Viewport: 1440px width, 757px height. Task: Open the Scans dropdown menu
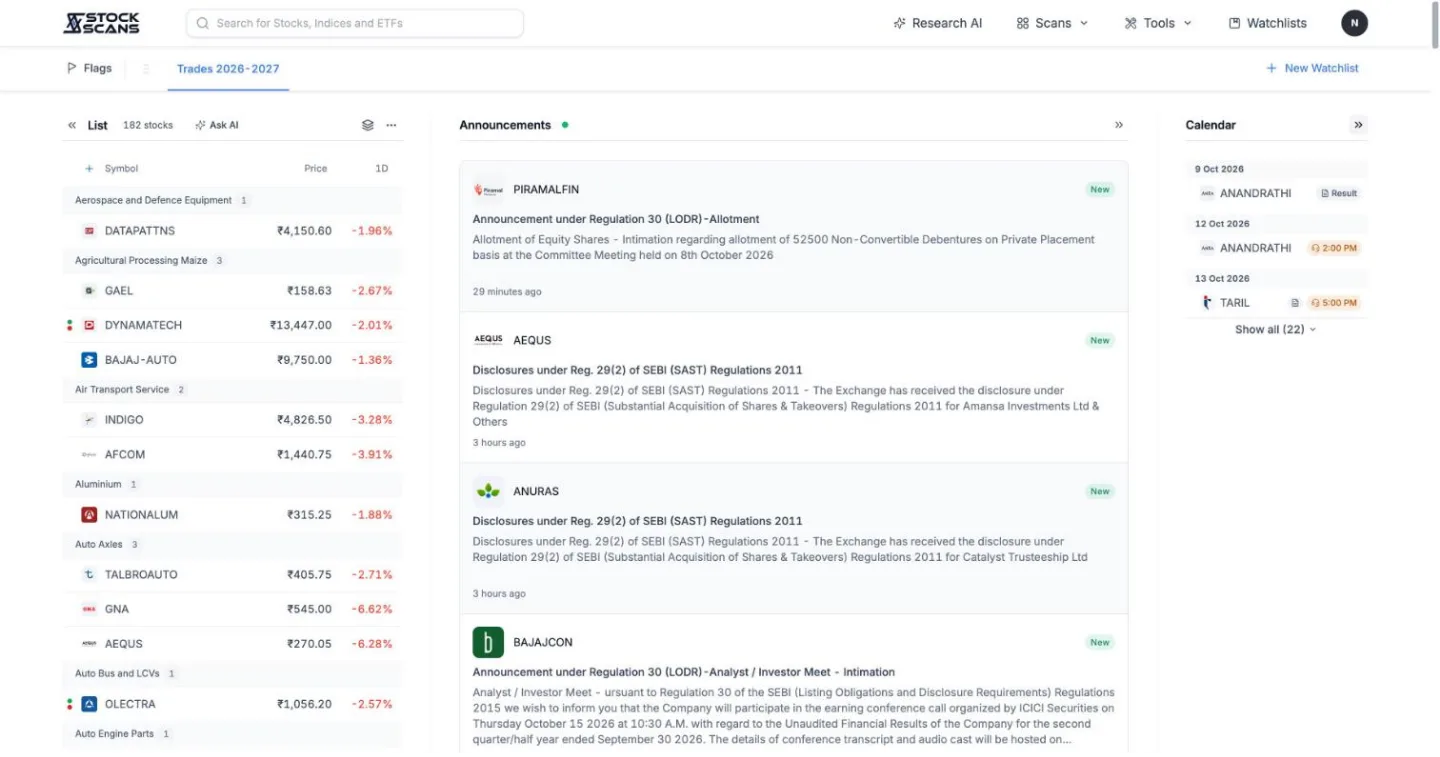click(1052, 23)
